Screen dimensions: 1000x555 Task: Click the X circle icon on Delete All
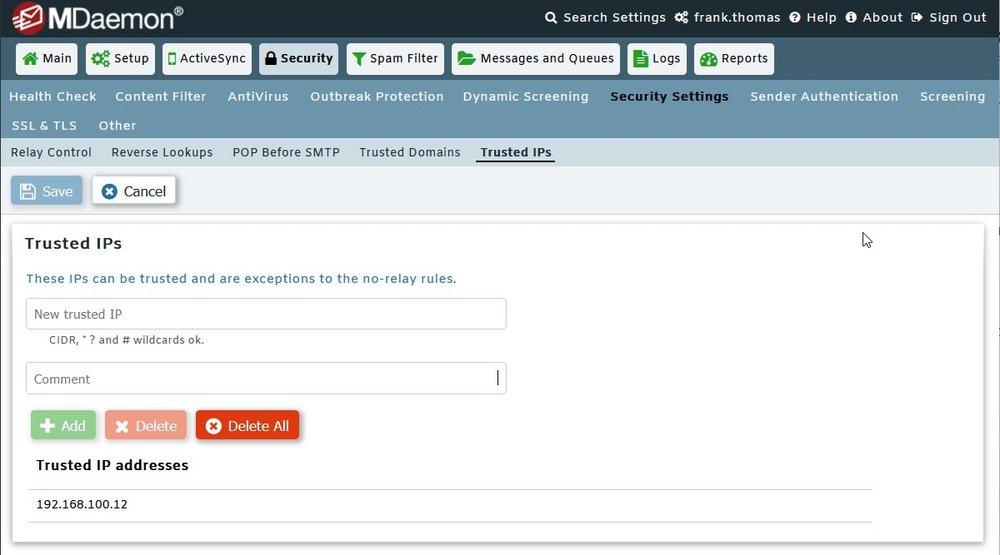214,426
